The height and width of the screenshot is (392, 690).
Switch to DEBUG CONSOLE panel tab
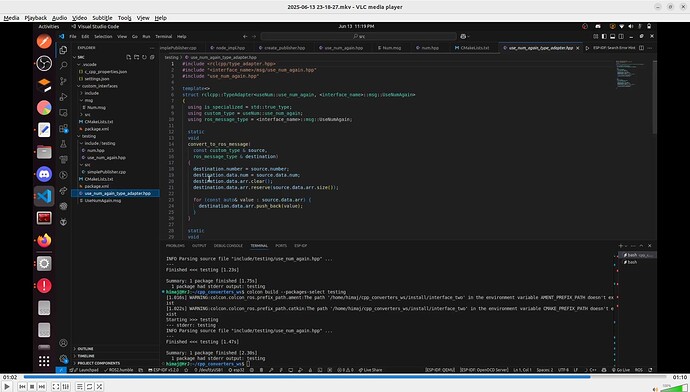(228, 245)
